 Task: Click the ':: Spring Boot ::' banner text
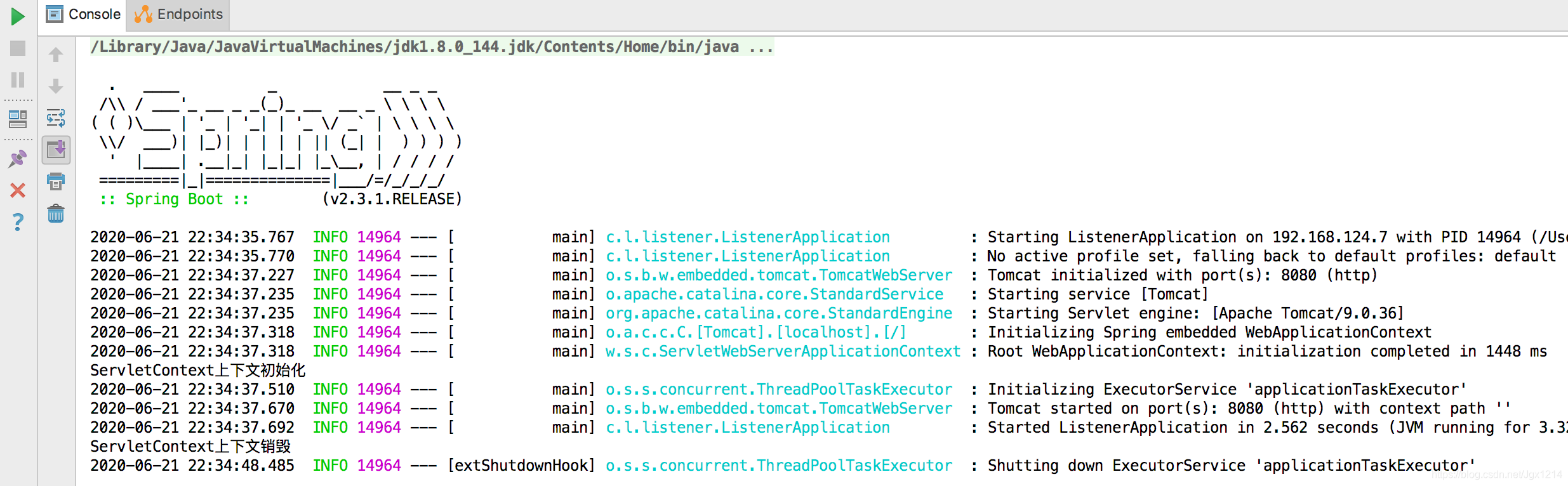tap(175, 199)
